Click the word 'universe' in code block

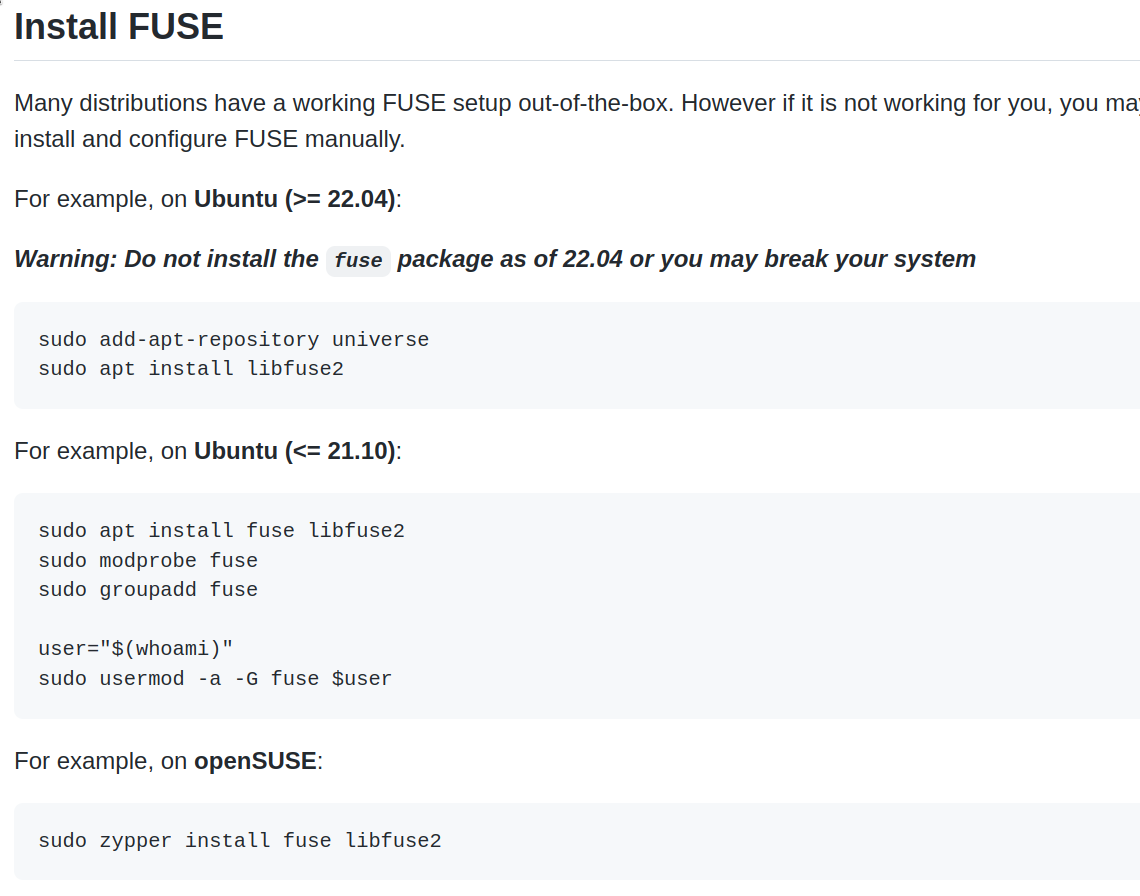380,339
